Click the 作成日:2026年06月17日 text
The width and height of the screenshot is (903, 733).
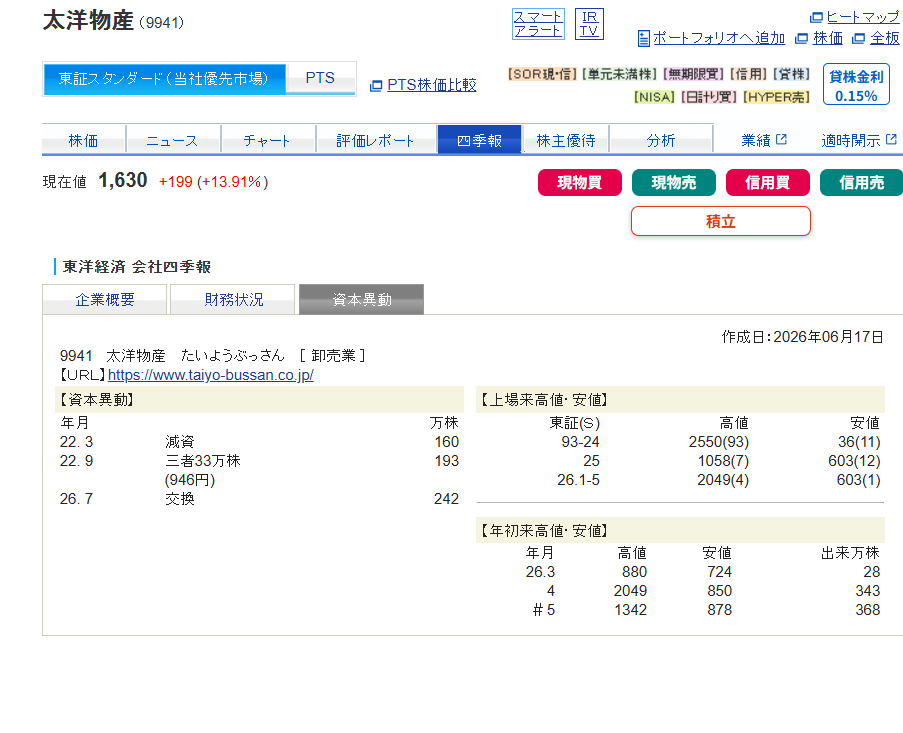pyautogui.click(x=802, y=337)
